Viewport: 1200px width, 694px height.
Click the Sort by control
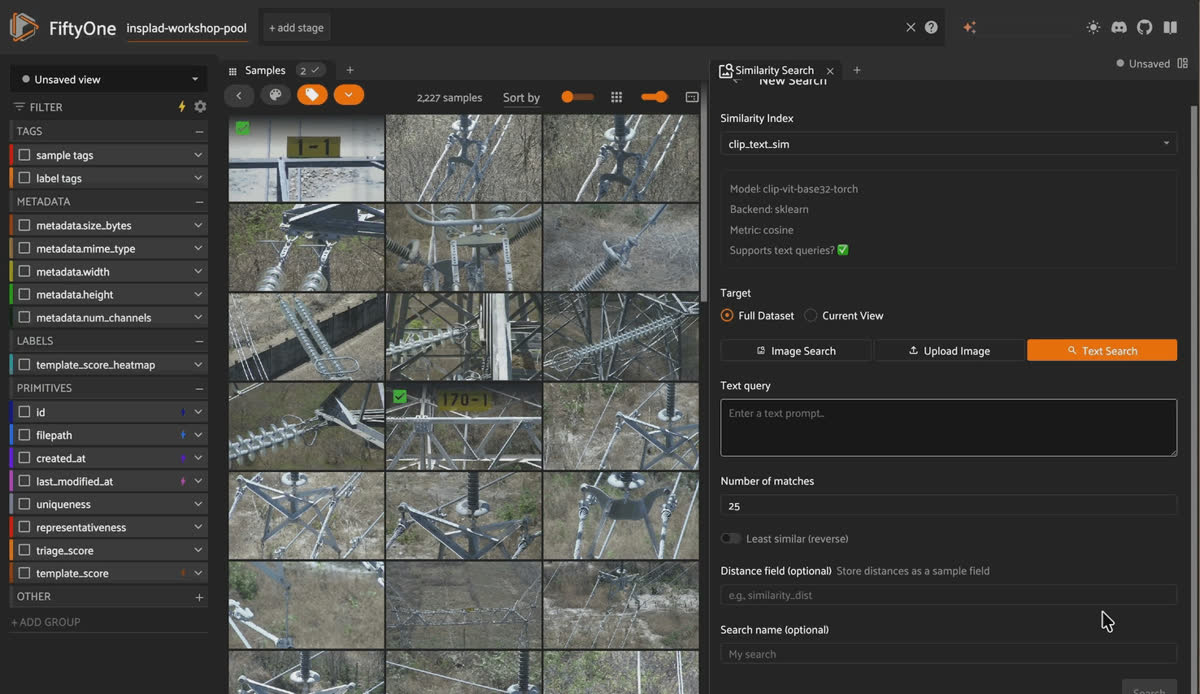point(521,97)
